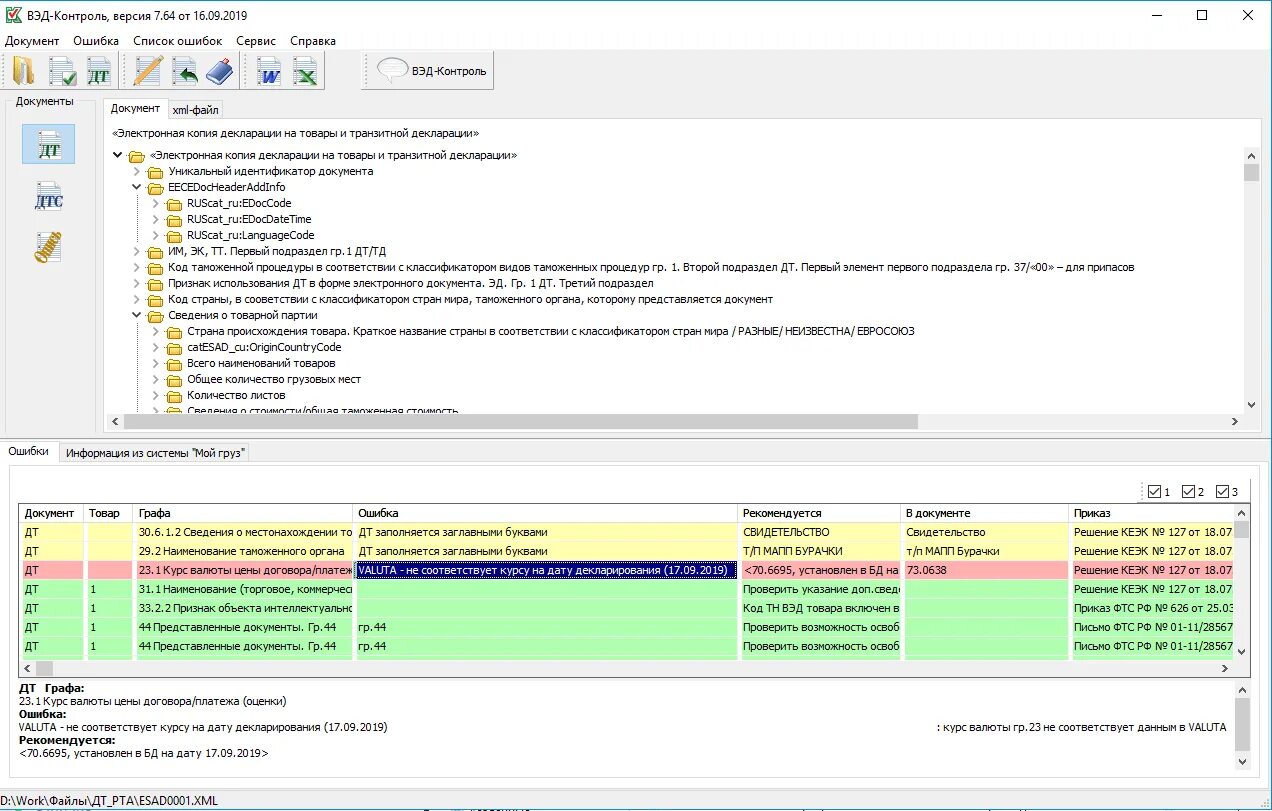The width and height of the screenshot is (1272, 811).
Task: Open the Список ошибок menu
Action: pyautogui.click(x=178, y=41)
